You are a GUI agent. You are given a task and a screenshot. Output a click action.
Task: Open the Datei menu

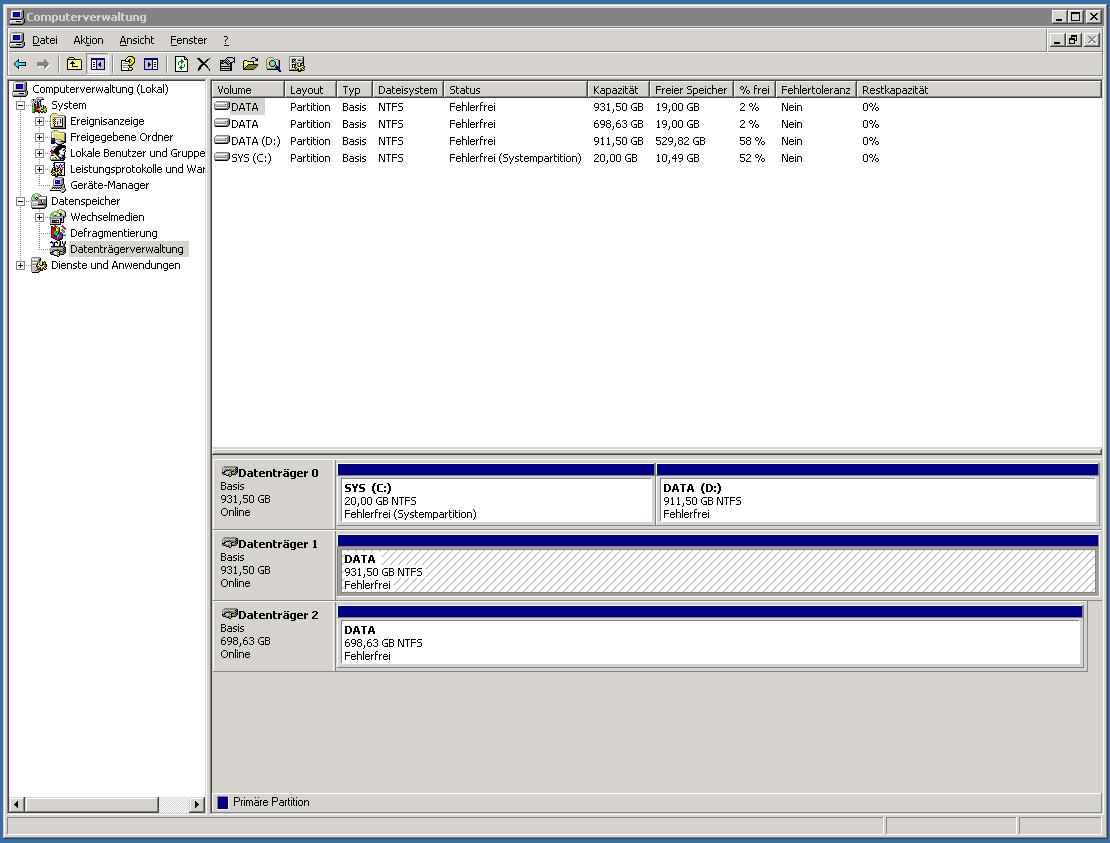coord(45,40)
